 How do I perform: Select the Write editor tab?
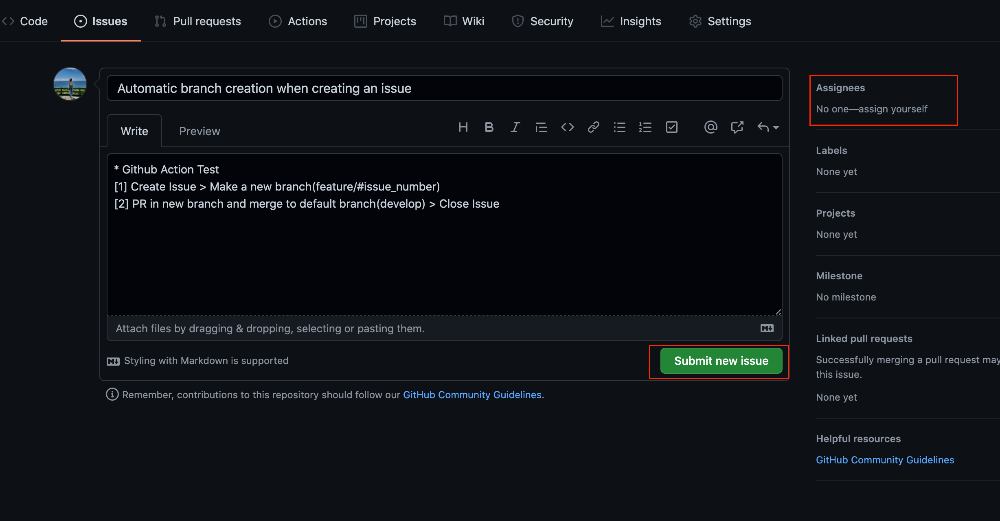tap(135, 131)
